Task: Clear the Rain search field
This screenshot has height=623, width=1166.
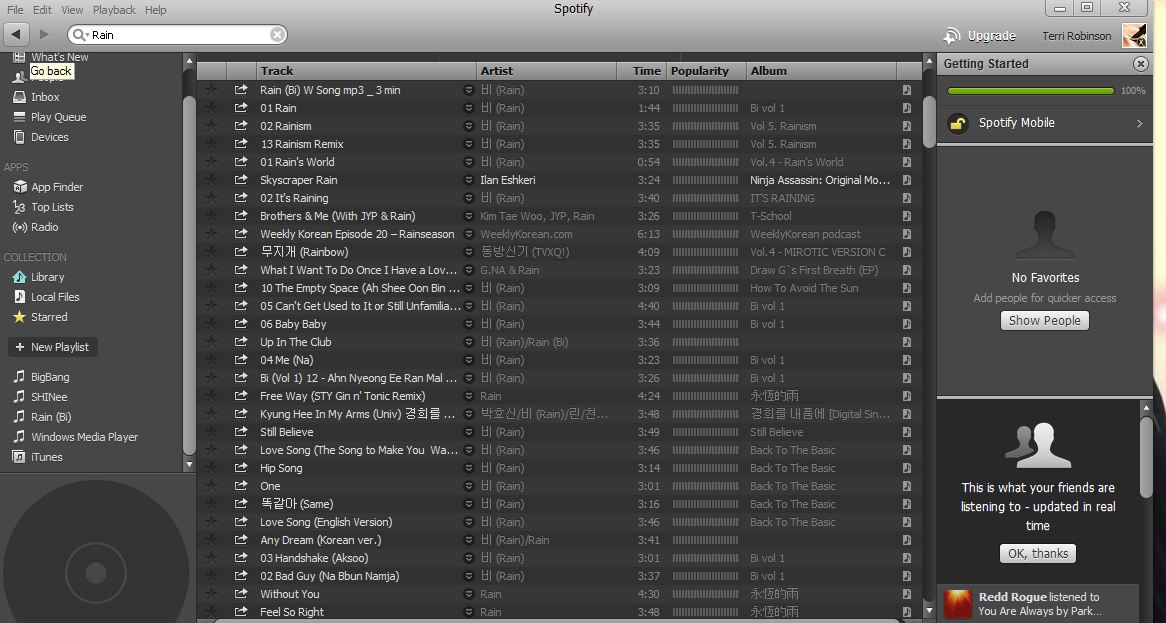Action: coord(277,34)
